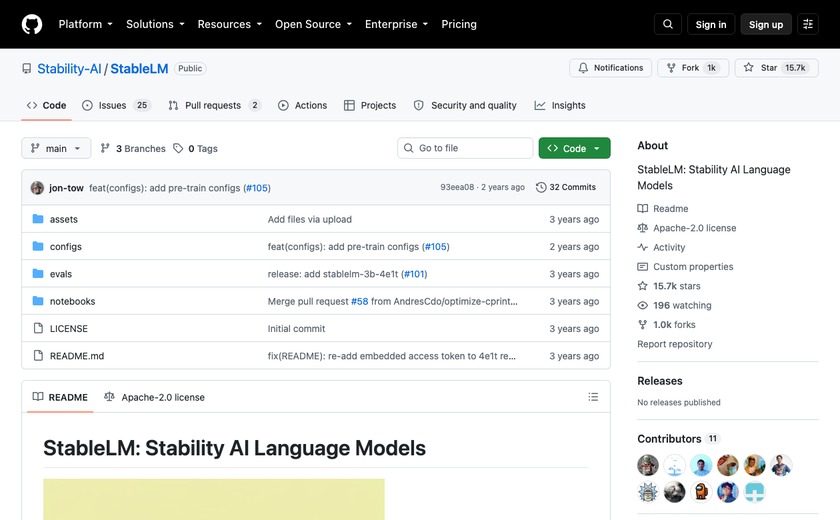Star the repository via star icon
This screenshot has width=840, height=520.
pyautogui.click(x=748, y=67)
